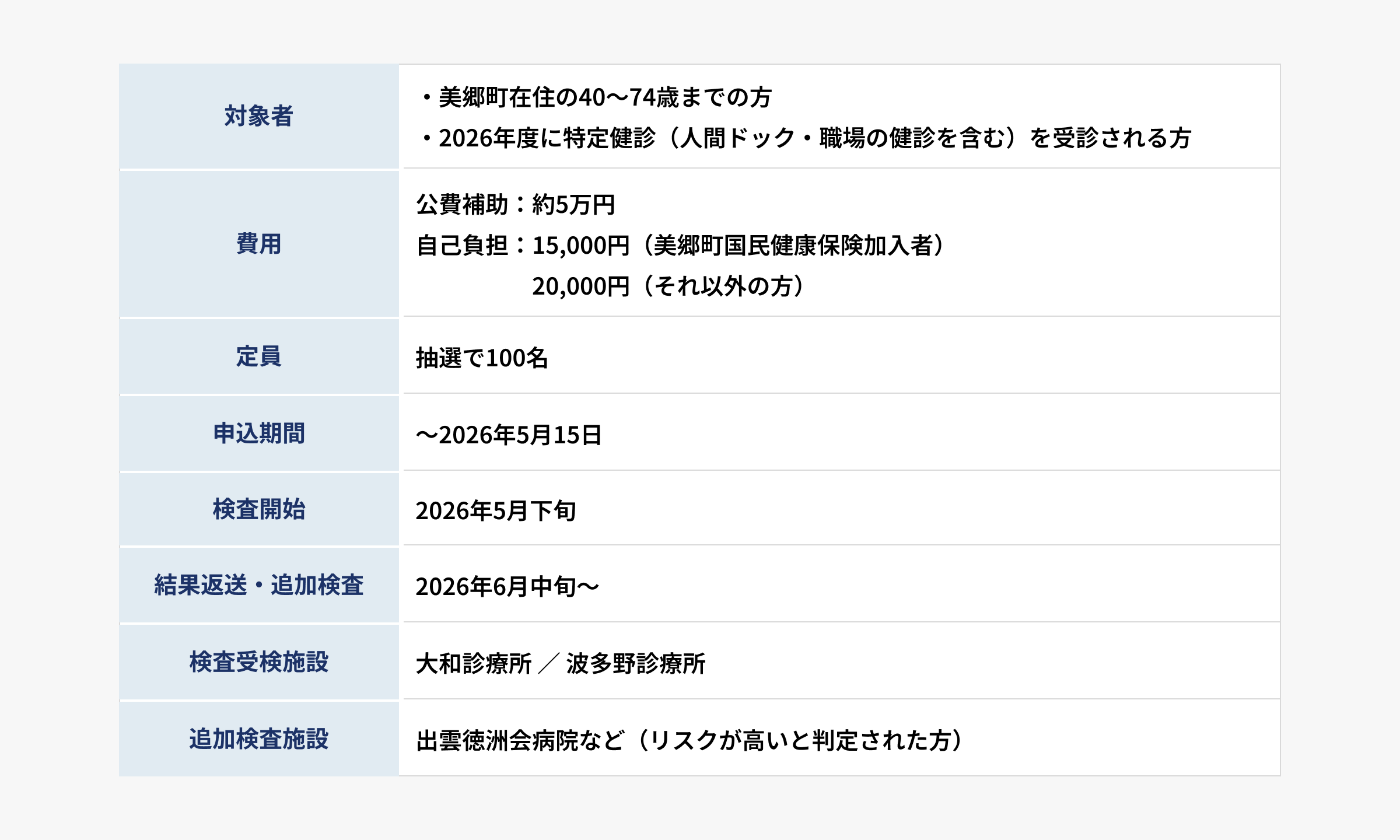Click the 抽選で100名 cell text
This screenshot has width=1400, height=840.
(482, 358)
